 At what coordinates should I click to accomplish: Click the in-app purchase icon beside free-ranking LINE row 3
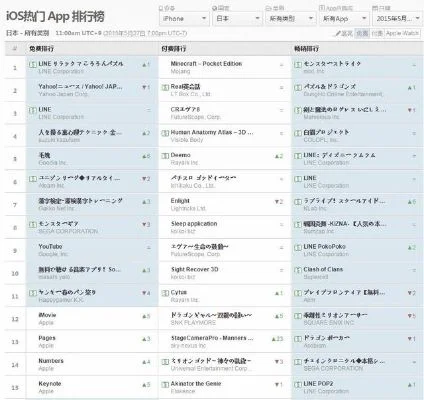click(x=33, y=110)
